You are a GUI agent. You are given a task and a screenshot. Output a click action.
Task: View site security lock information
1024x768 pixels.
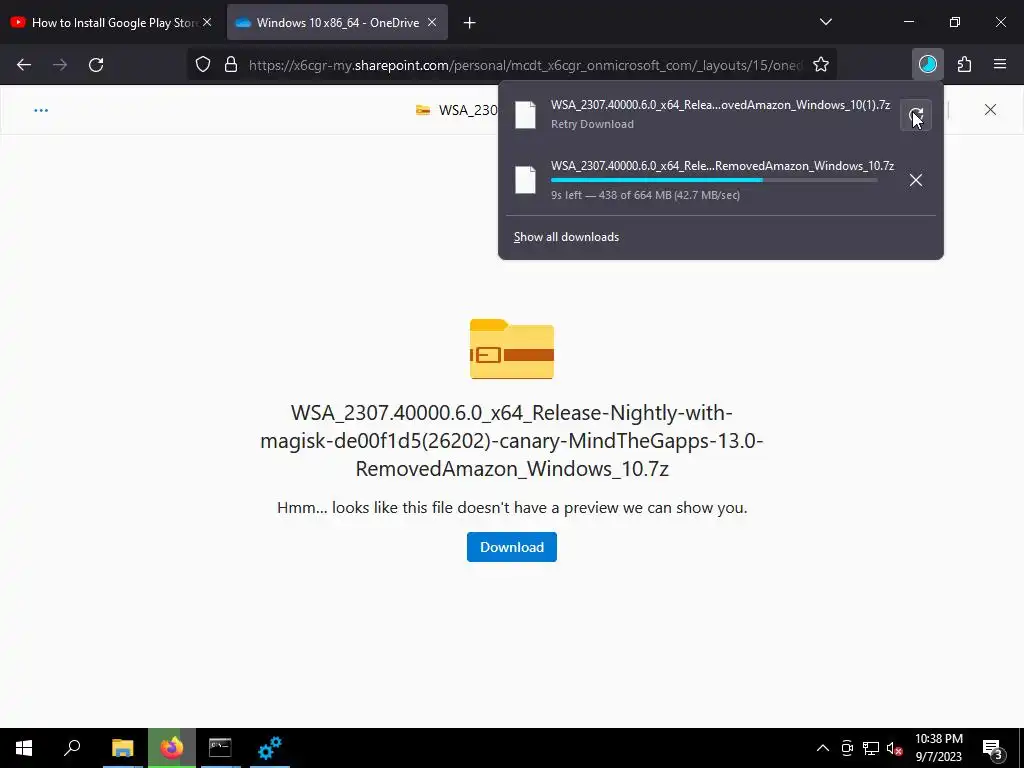[x=231, y=65]
